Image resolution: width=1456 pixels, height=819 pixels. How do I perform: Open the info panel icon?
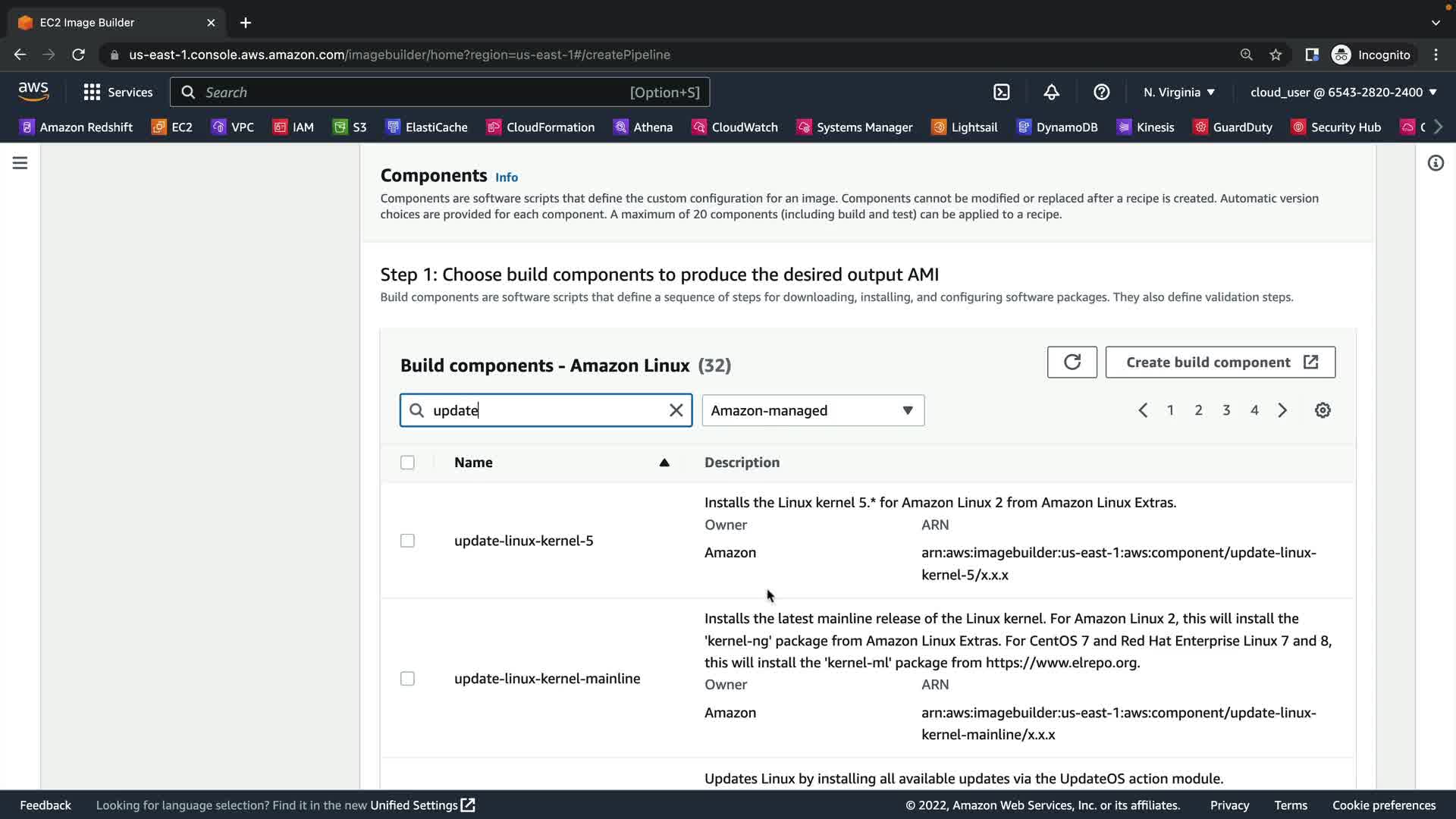pyautogui.click(x=1436, y=163)
